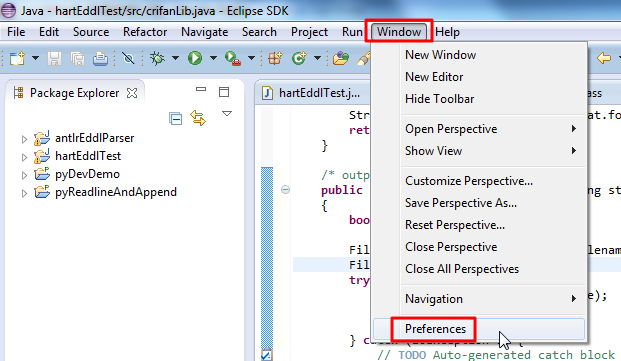Viewport: 621px width, 361px height.
Task: Open the Source menu
Action: 91,32
